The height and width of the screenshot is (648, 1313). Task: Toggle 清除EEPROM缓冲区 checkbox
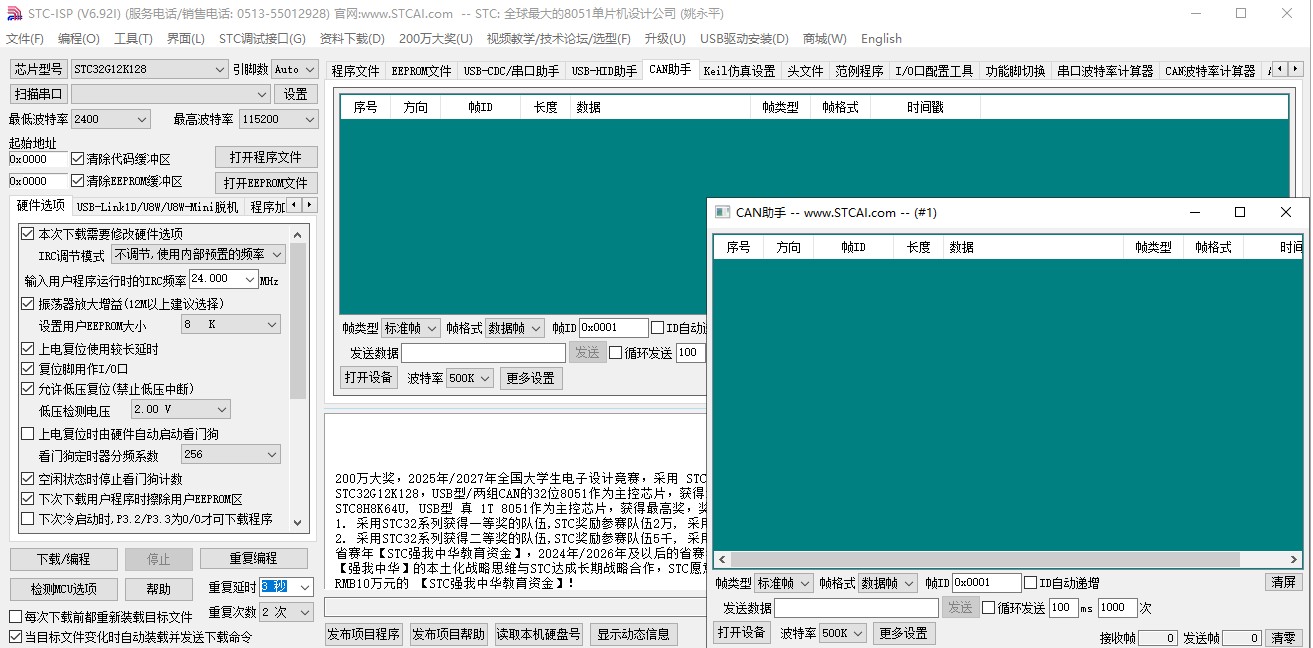tap(78, 181)
